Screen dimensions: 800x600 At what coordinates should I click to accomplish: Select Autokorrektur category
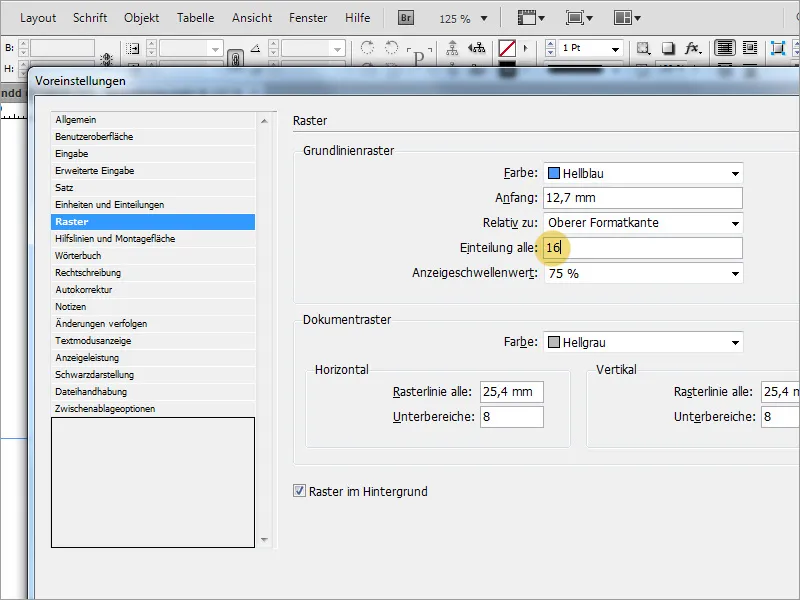(x=153, y=290)
